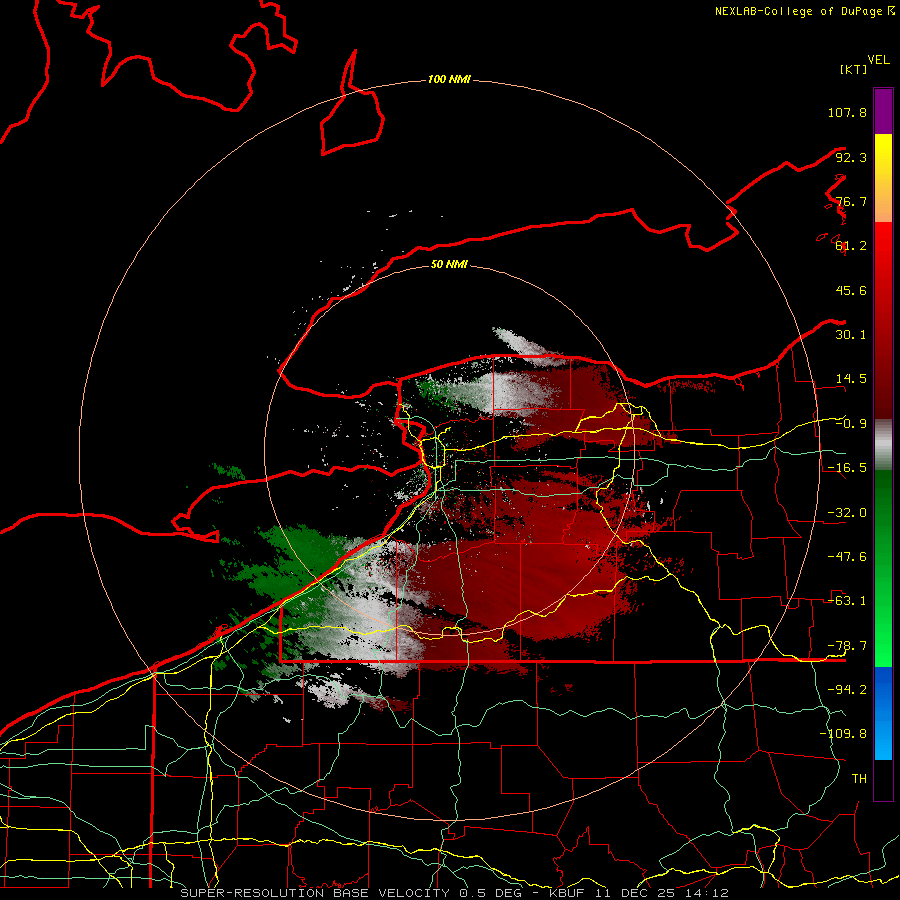The width and height of the screenshot is (900, 900).
Task: Click the 92.3 scale value
Action: (851, 157)
